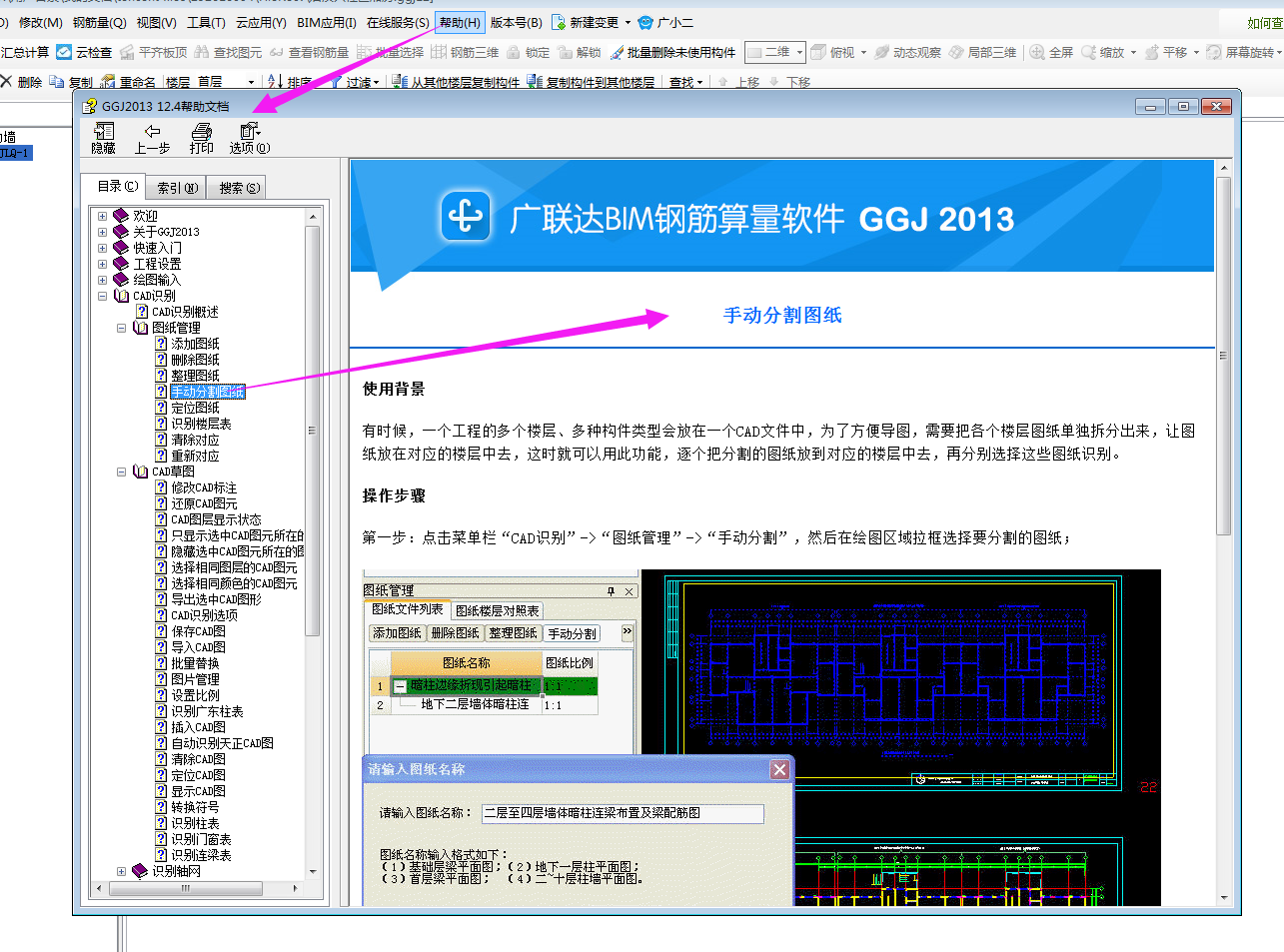Open the 定位图纸 help topic
This screenshot has width=1284, height=952.
pyautogui.click(x=195, y=408)
